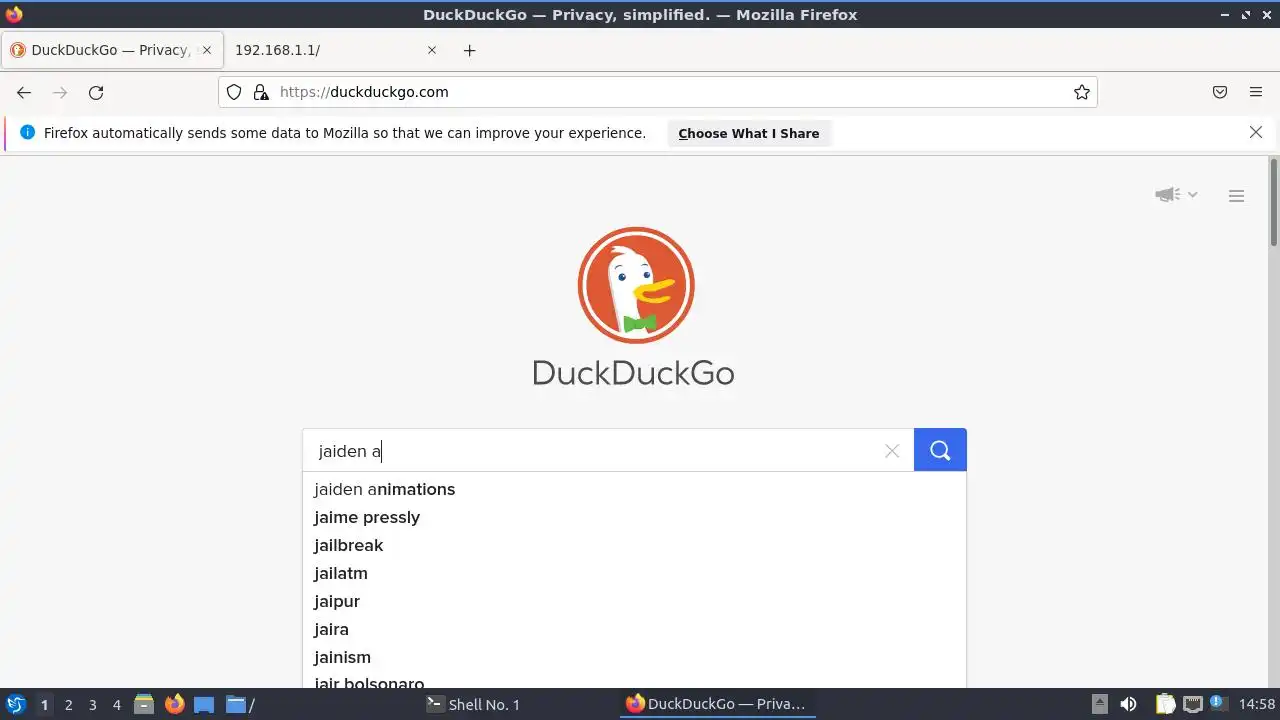Click Choose What I Share button
1280x720 pixels.
[x=748, y=133]
